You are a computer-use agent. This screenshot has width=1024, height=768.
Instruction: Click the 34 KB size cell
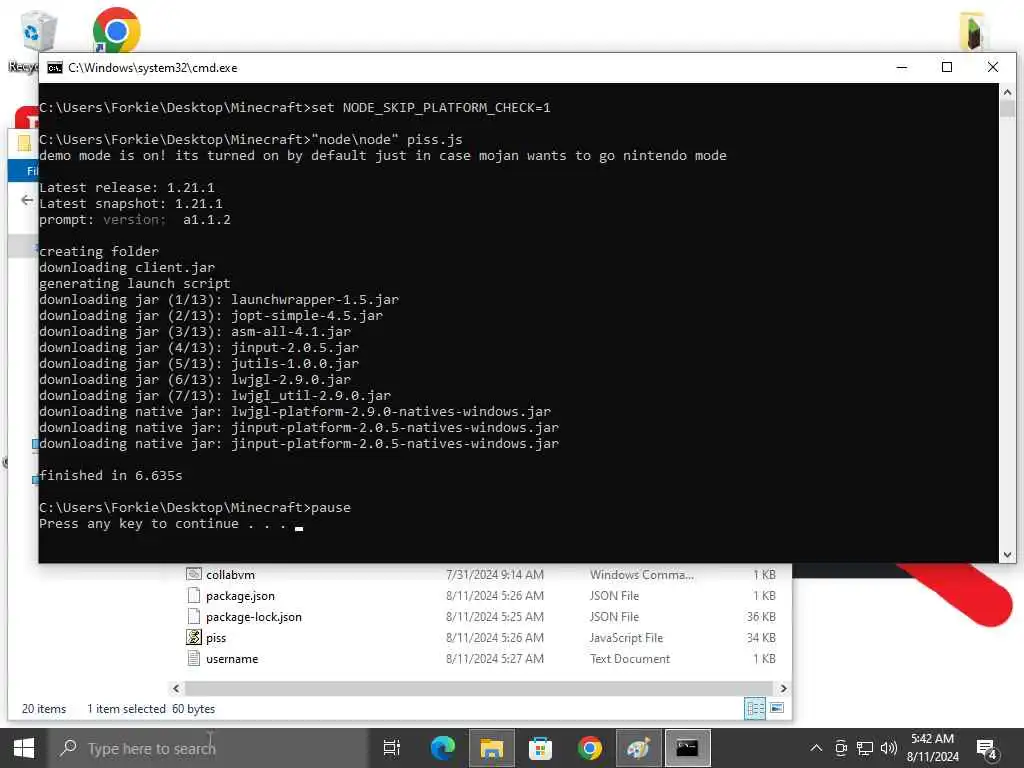coord(761,637)
